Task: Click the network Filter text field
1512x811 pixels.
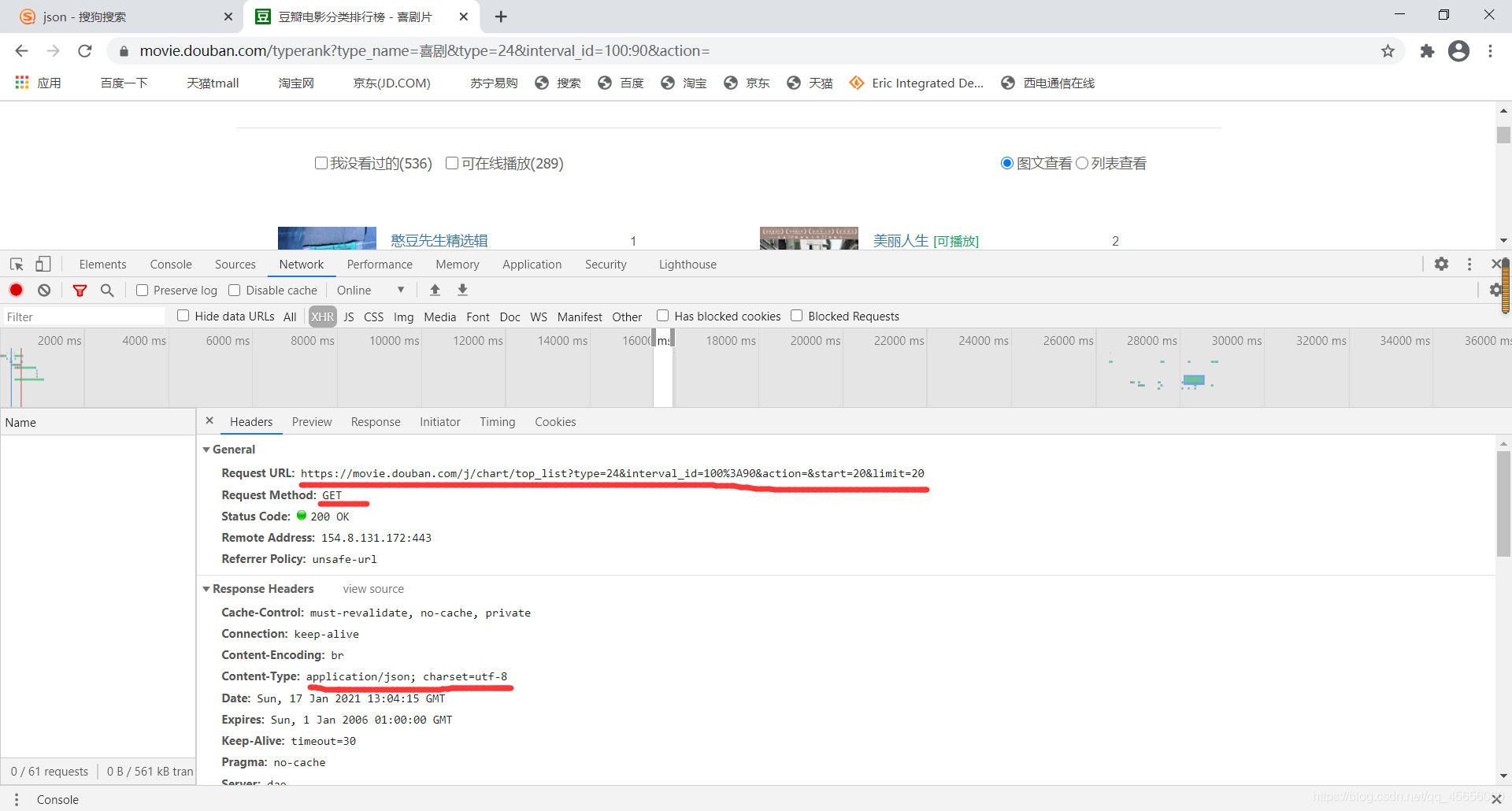Action: (x=83, y=317)
